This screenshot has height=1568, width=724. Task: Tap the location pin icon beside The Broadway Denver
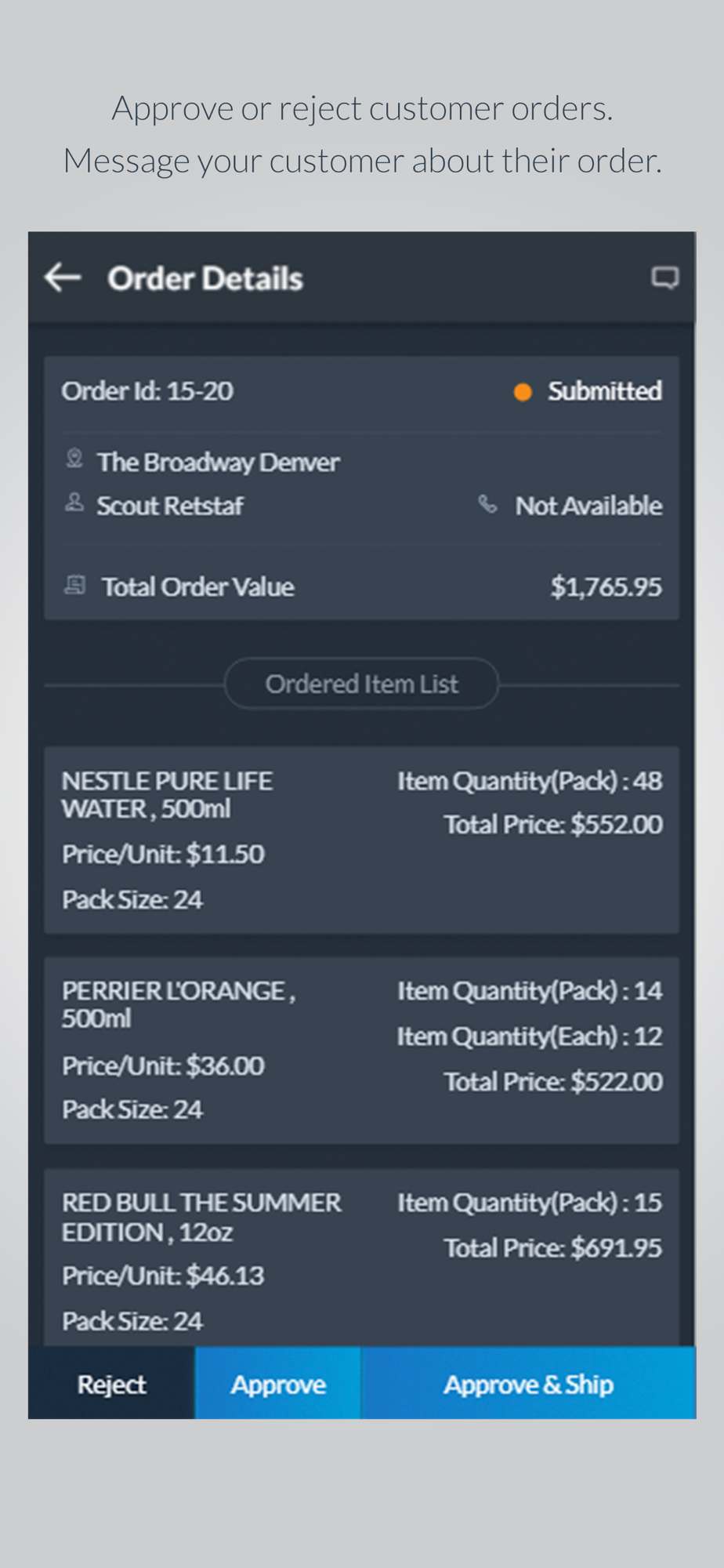click(74, 459)
